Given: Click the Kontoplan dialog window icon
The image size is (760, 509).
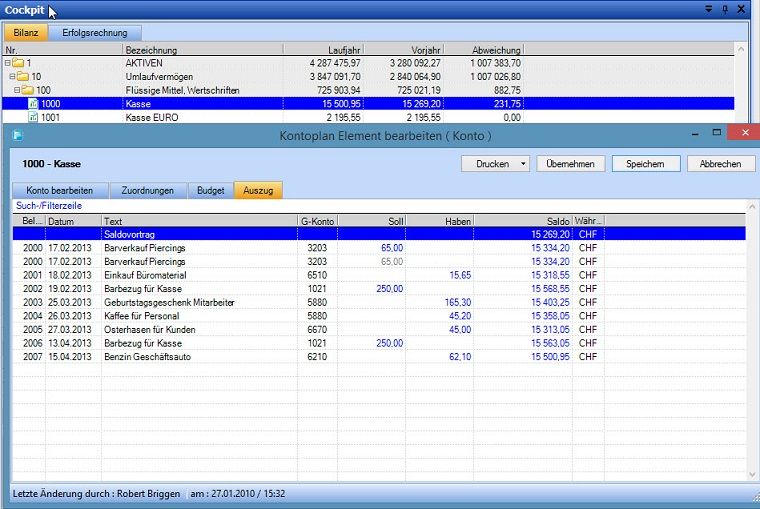Looking at the screenshot, I should [x=17, y=133].
